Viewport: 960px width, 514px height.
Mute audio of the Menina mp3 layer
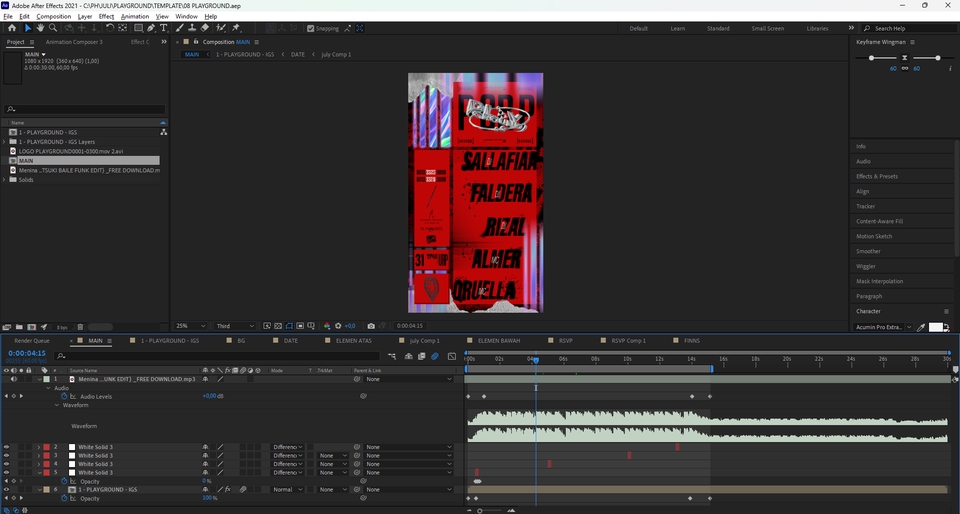(x=13, y=379)
